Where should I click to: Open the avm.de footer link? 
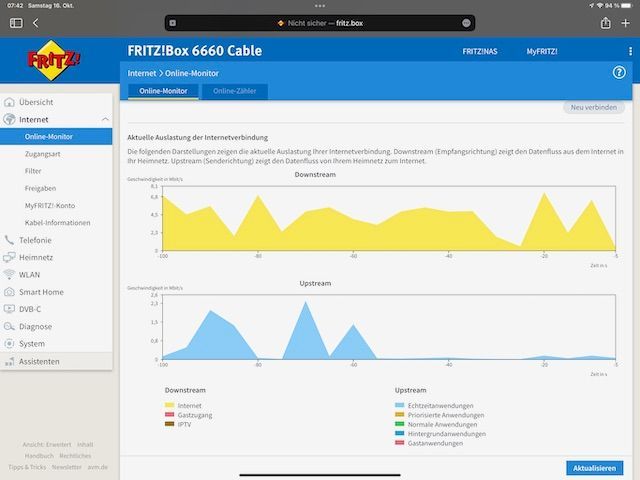pos(98,467)
